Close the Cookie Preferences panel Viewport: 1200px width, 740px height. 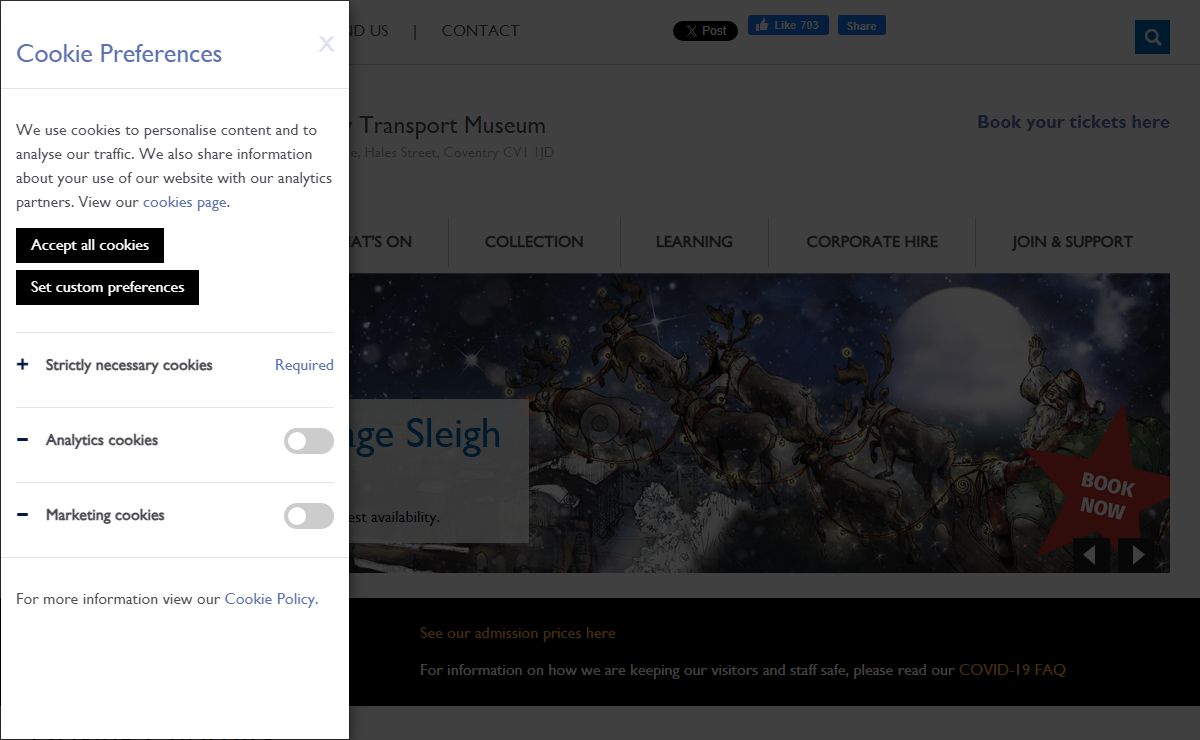pos(326,44)
